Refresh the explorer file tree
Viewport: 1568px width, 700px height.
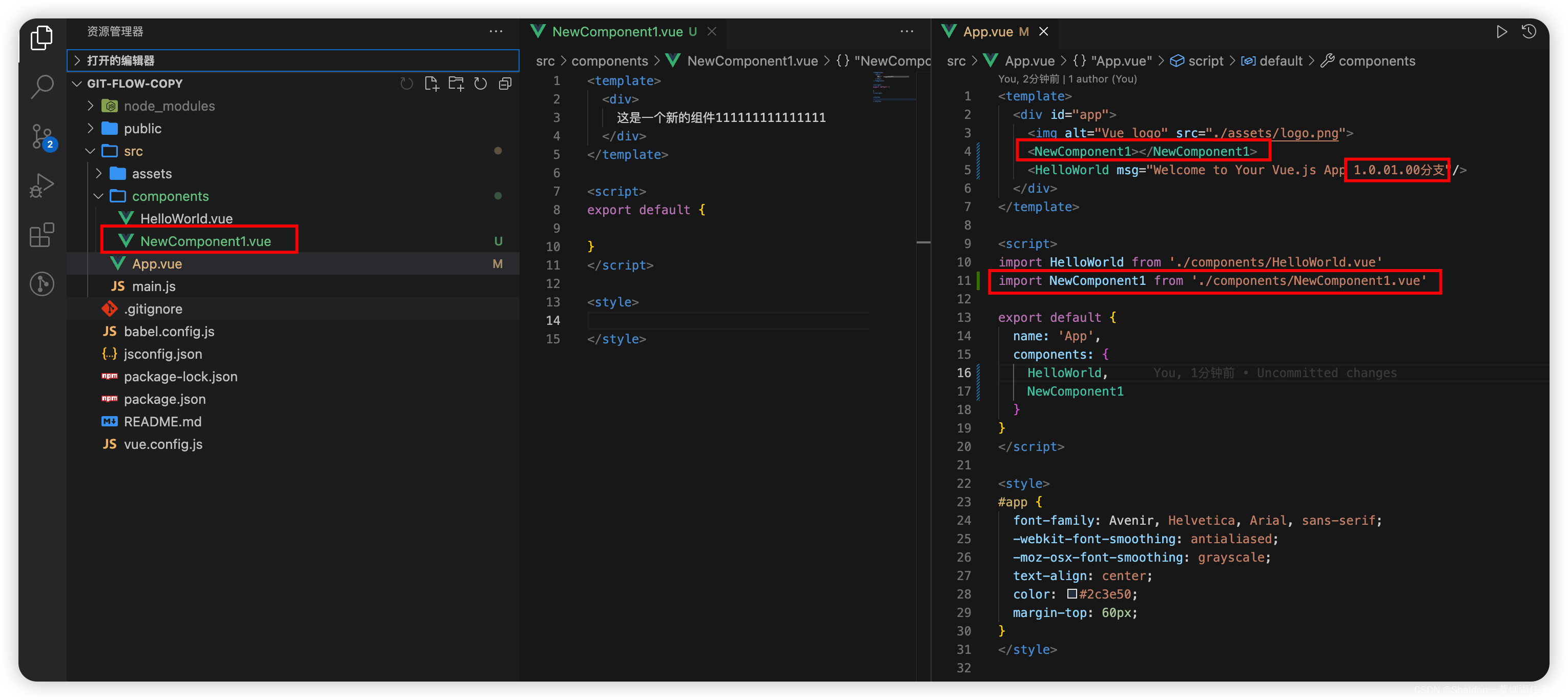point(480,84)
